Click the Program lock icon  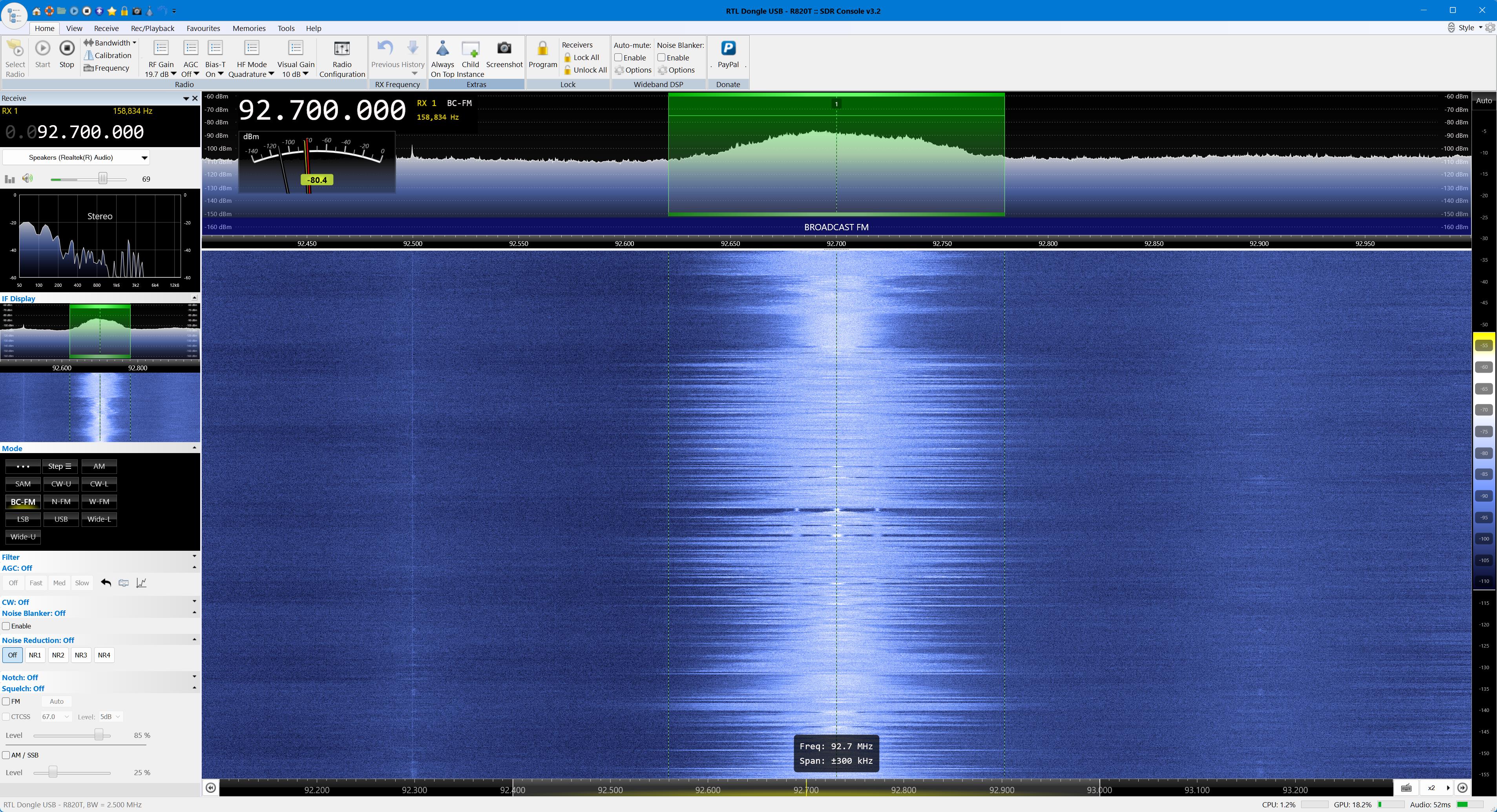point(542,49)
